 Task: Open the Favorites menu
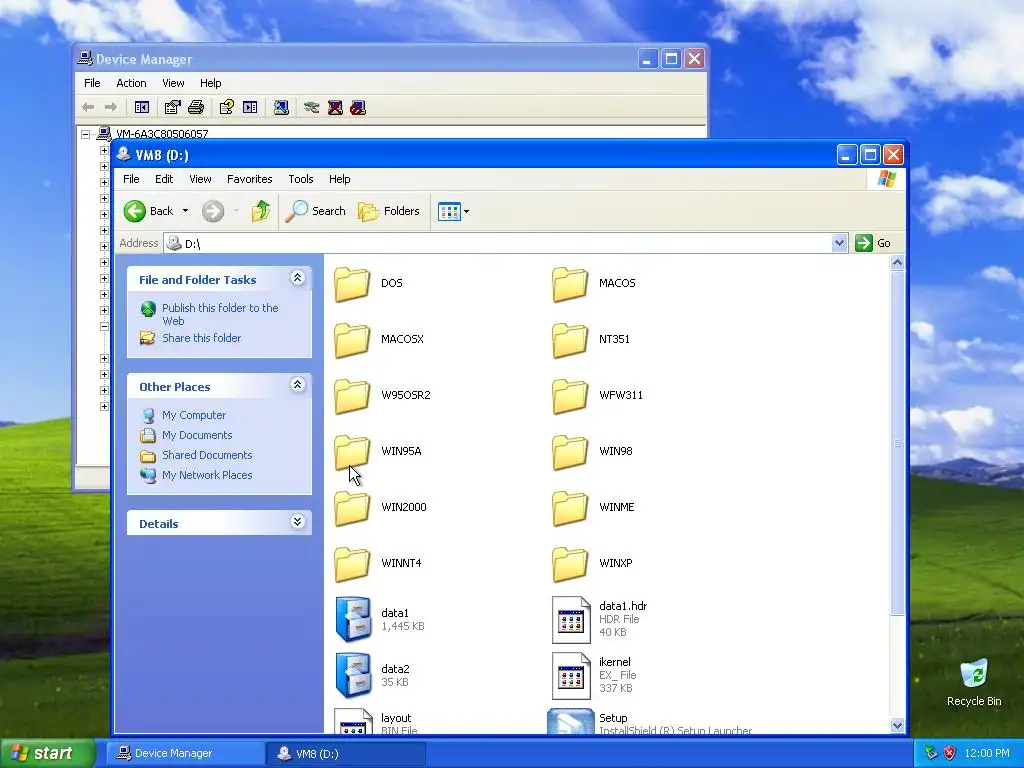249,179
